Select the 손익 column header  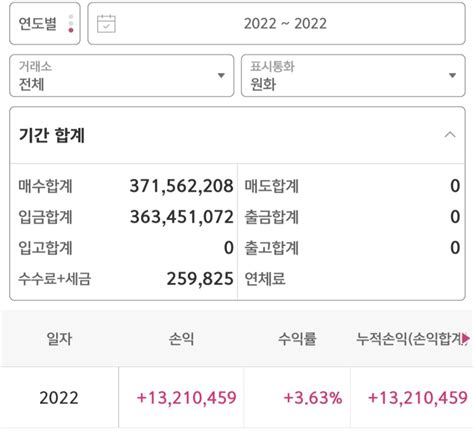(181, 339)
